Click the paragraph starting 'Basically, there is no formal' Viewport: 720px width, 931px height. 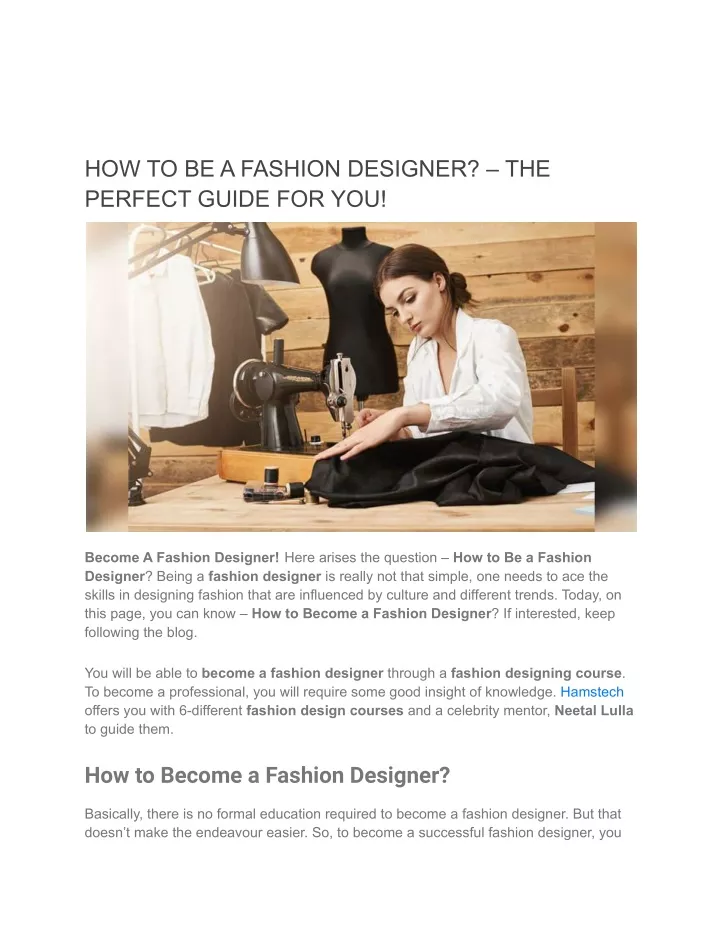(x=353, y=823)
